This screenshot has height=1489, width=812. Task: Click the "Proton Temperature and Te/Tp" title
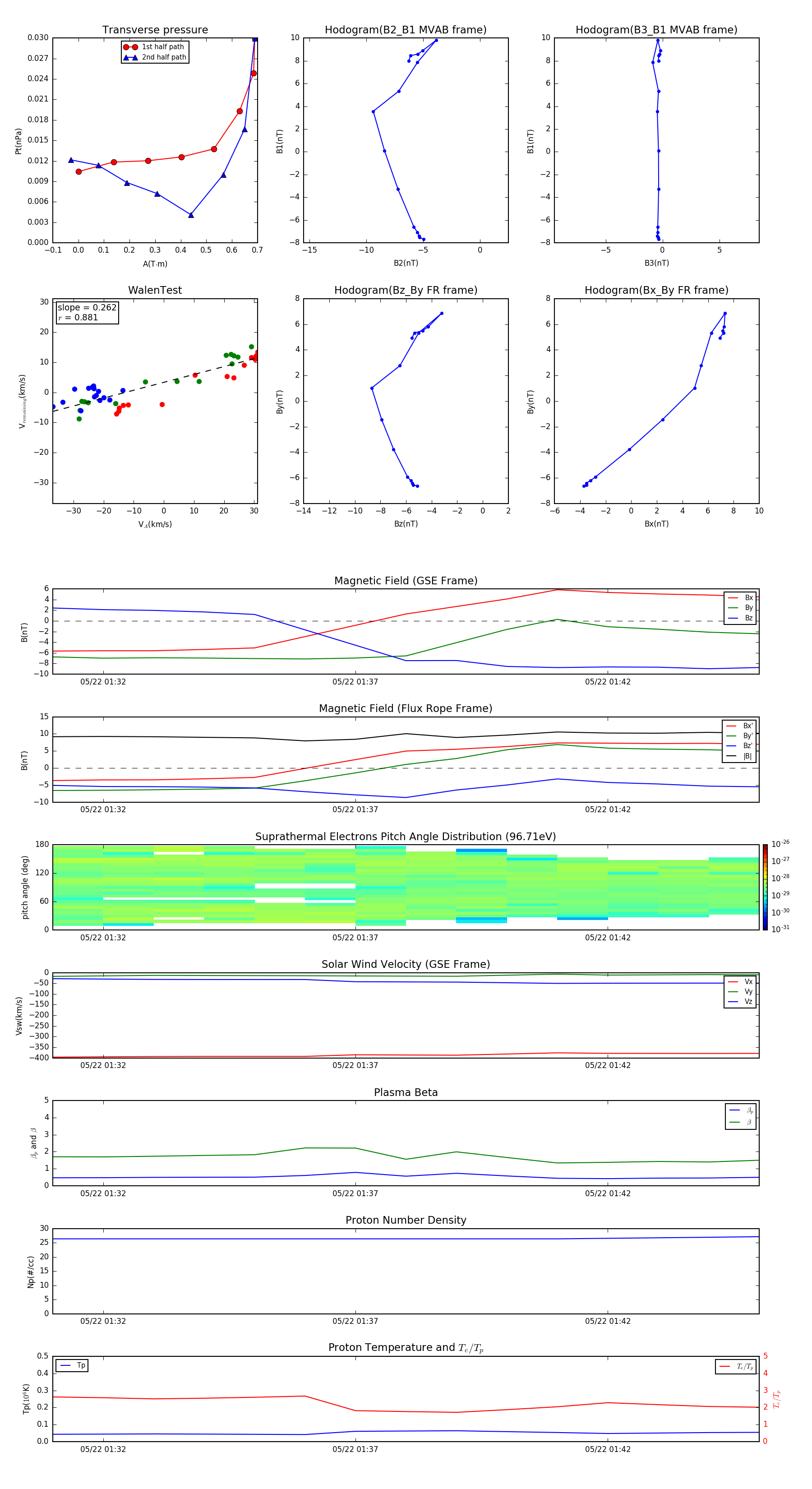tap(406, 1347)
